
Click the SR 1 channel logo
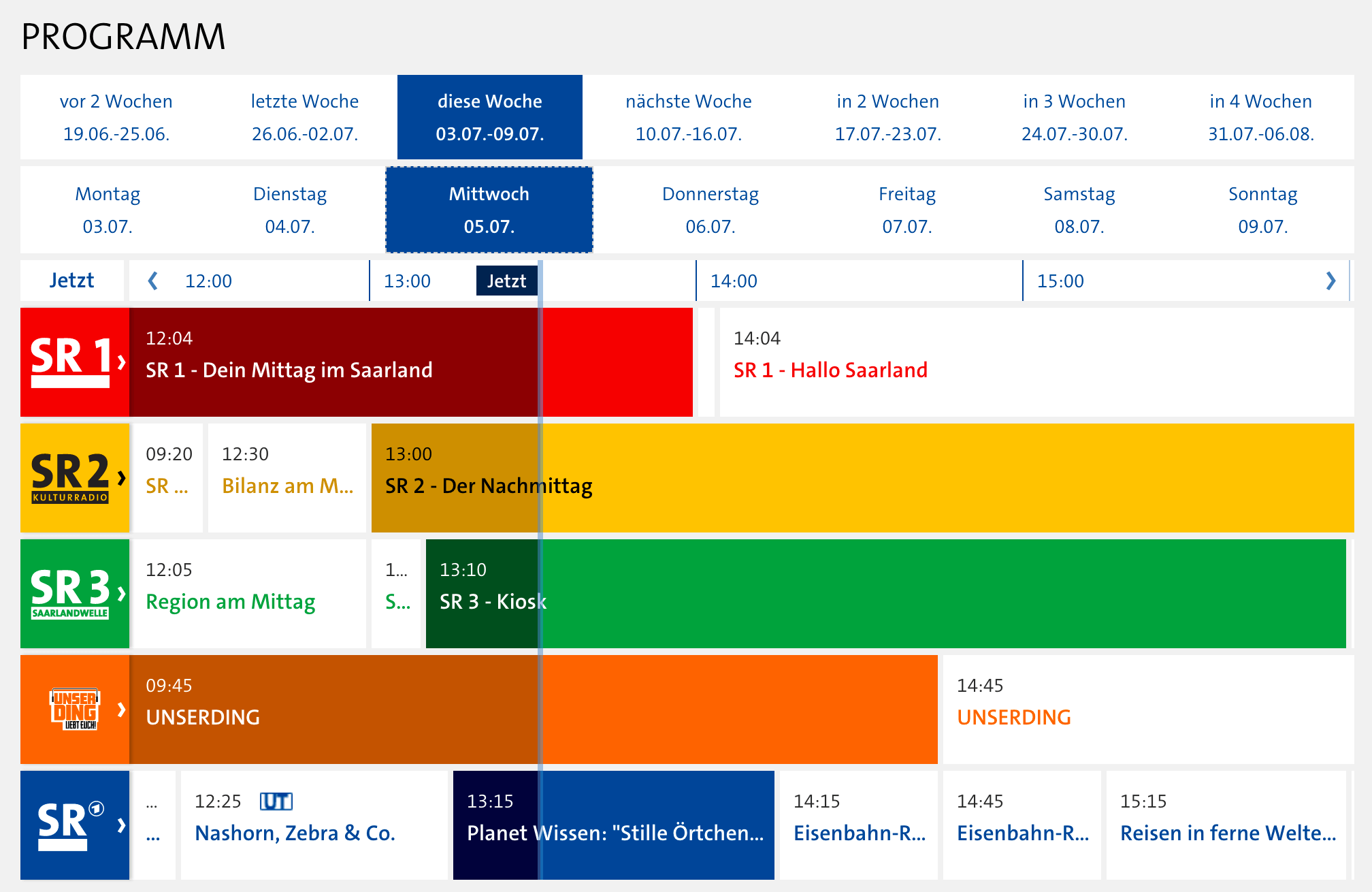pos(75,362)
